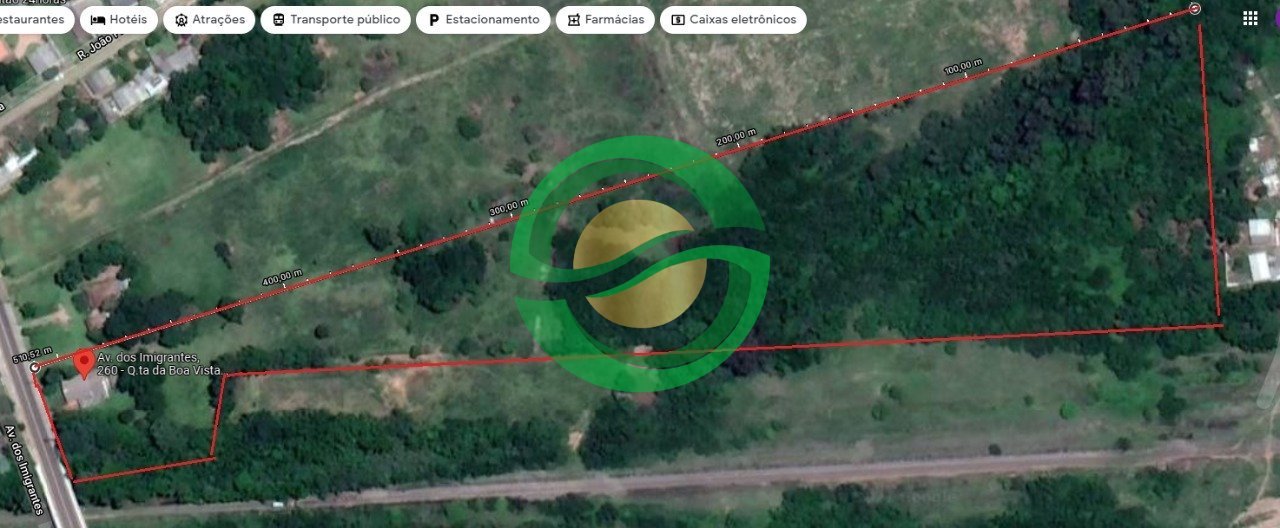
Task: Select the Caixas eletrônicos filter chip
Action: pyautogui.click(x=732, y=20)
